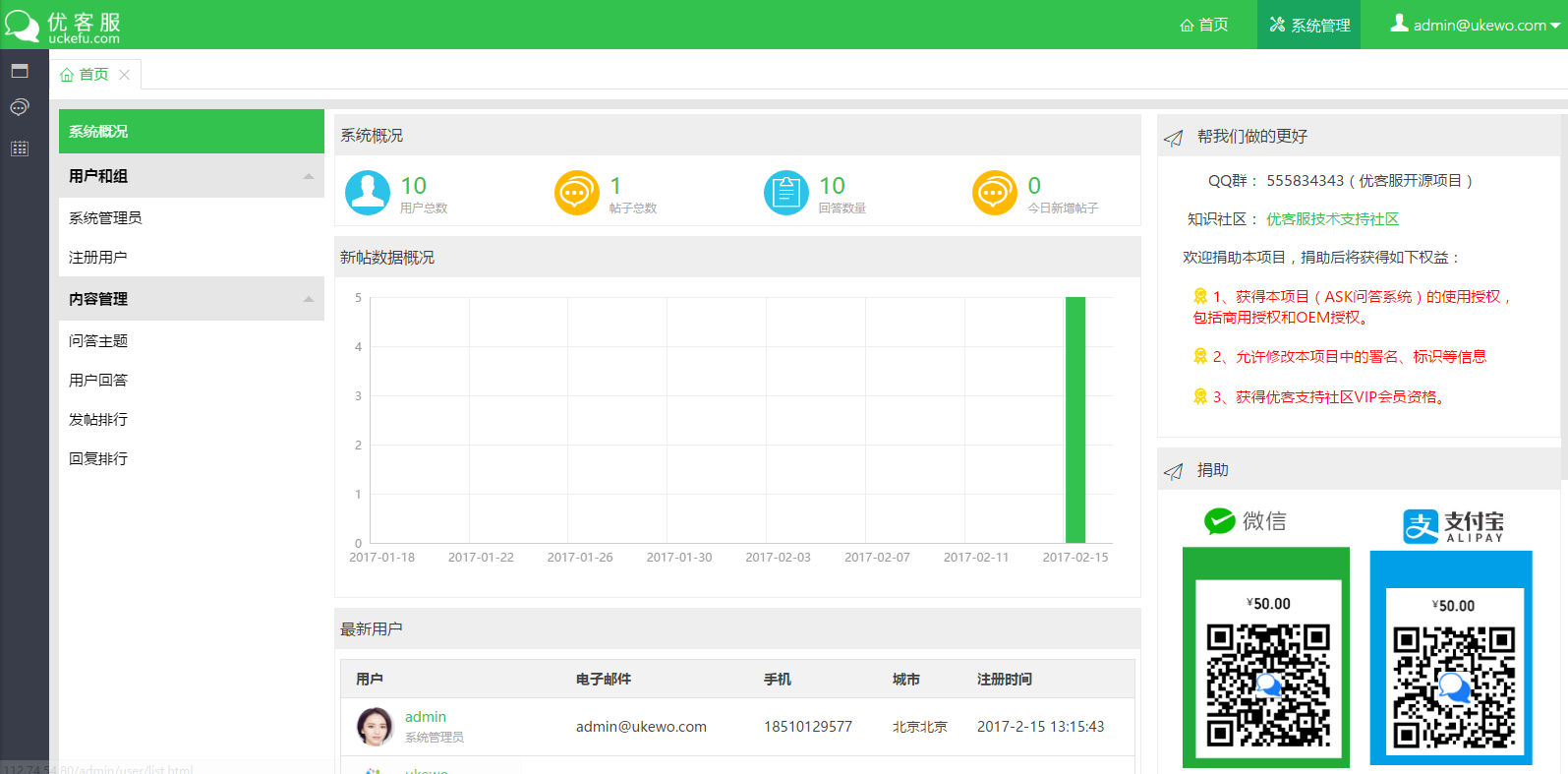Click the blue user total icon
This screenshot has width=1568, height=774.
click(368, 193)
